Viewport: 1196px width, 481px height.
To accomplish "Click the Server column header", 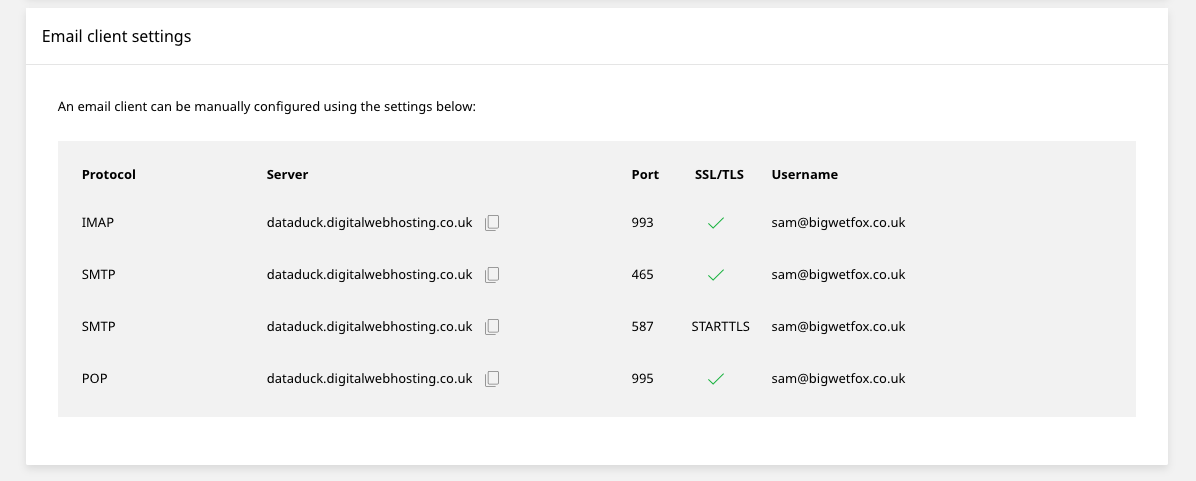I will 287,175.
